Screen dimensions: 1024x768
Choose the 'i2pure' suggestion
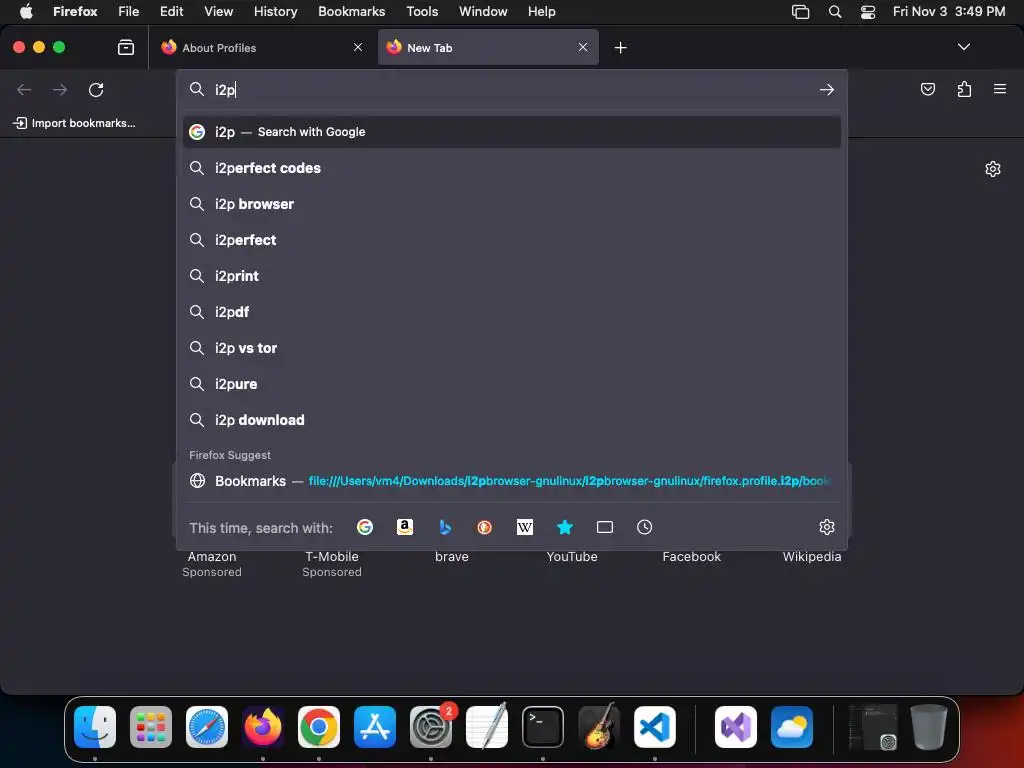(x=512, y=383)
